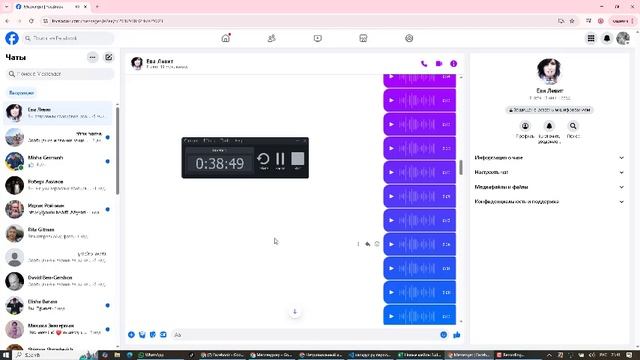Pause the recording timer
Image resolution: width=640 pixels, height=360 pixels.
click(280, 159)
